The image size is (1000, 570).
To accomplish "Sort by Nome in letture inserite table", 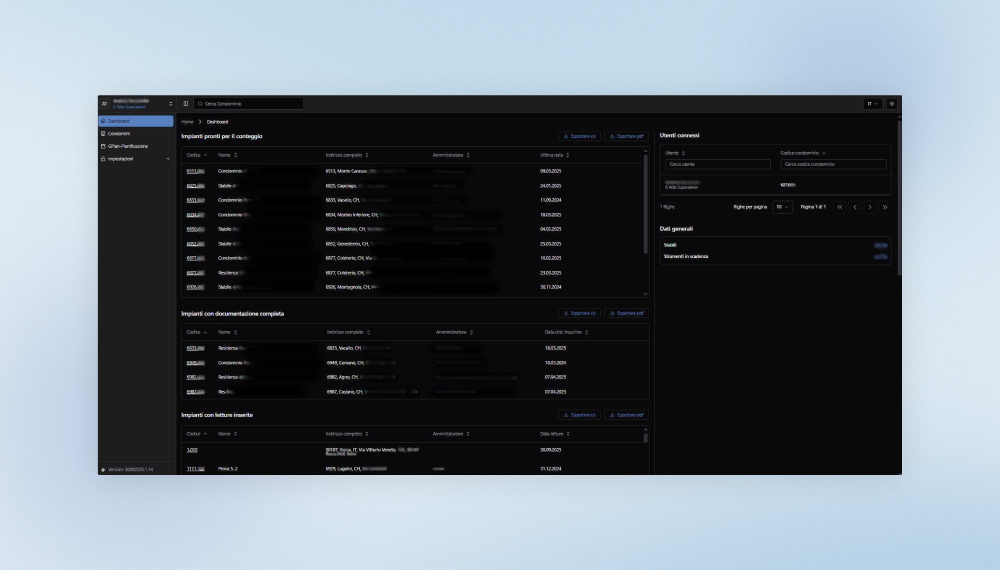I will (227, 434).
